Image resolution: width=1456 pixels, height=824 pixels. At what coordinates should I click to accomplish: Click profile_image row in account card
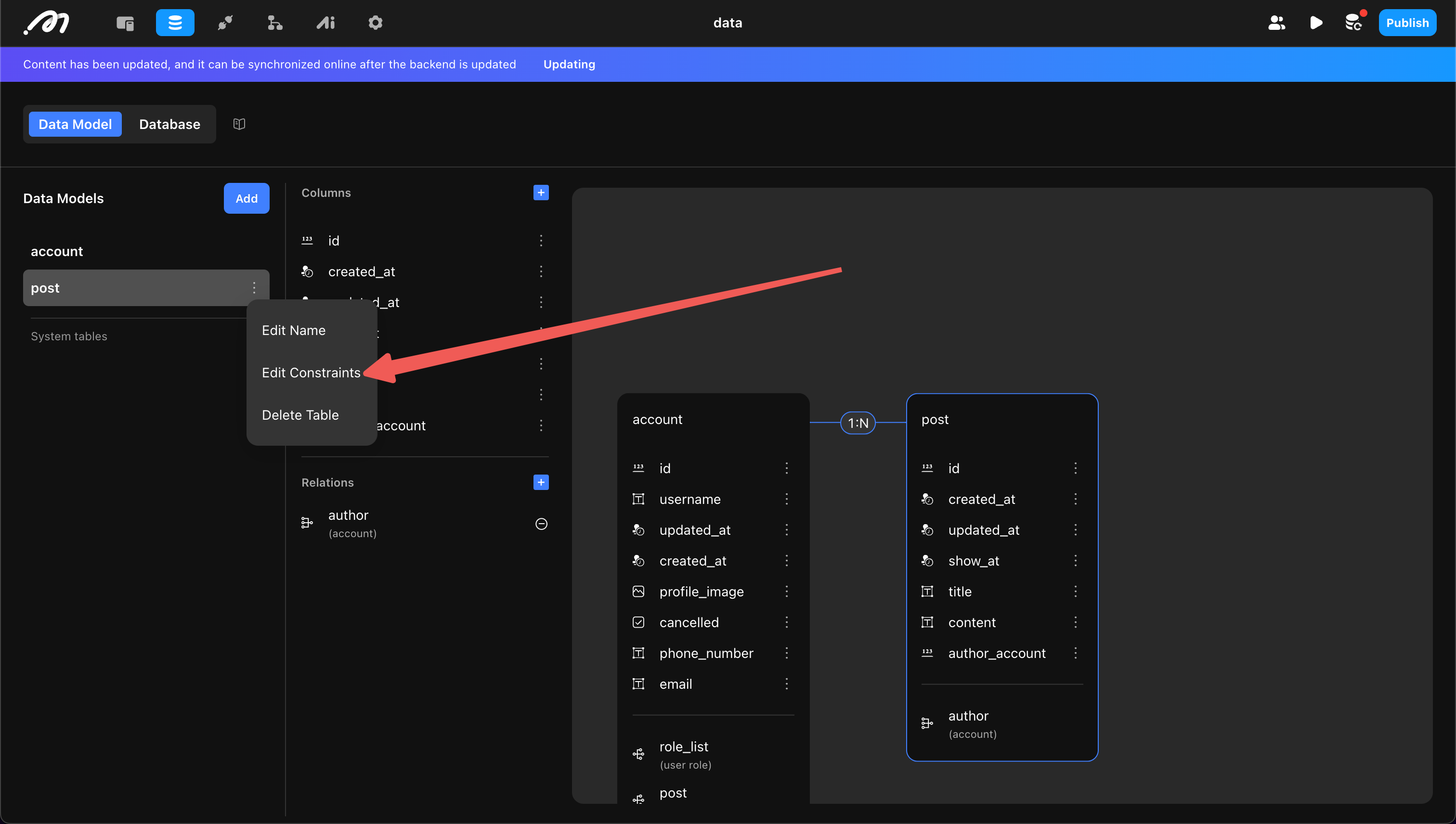point(713,592)
